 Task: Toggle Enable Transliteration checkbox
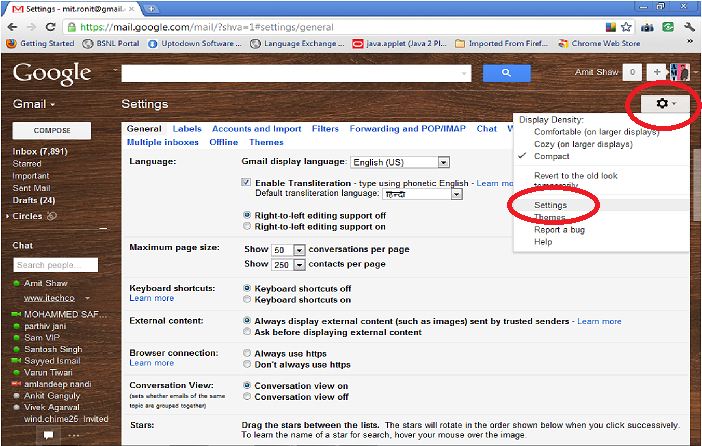246,182
